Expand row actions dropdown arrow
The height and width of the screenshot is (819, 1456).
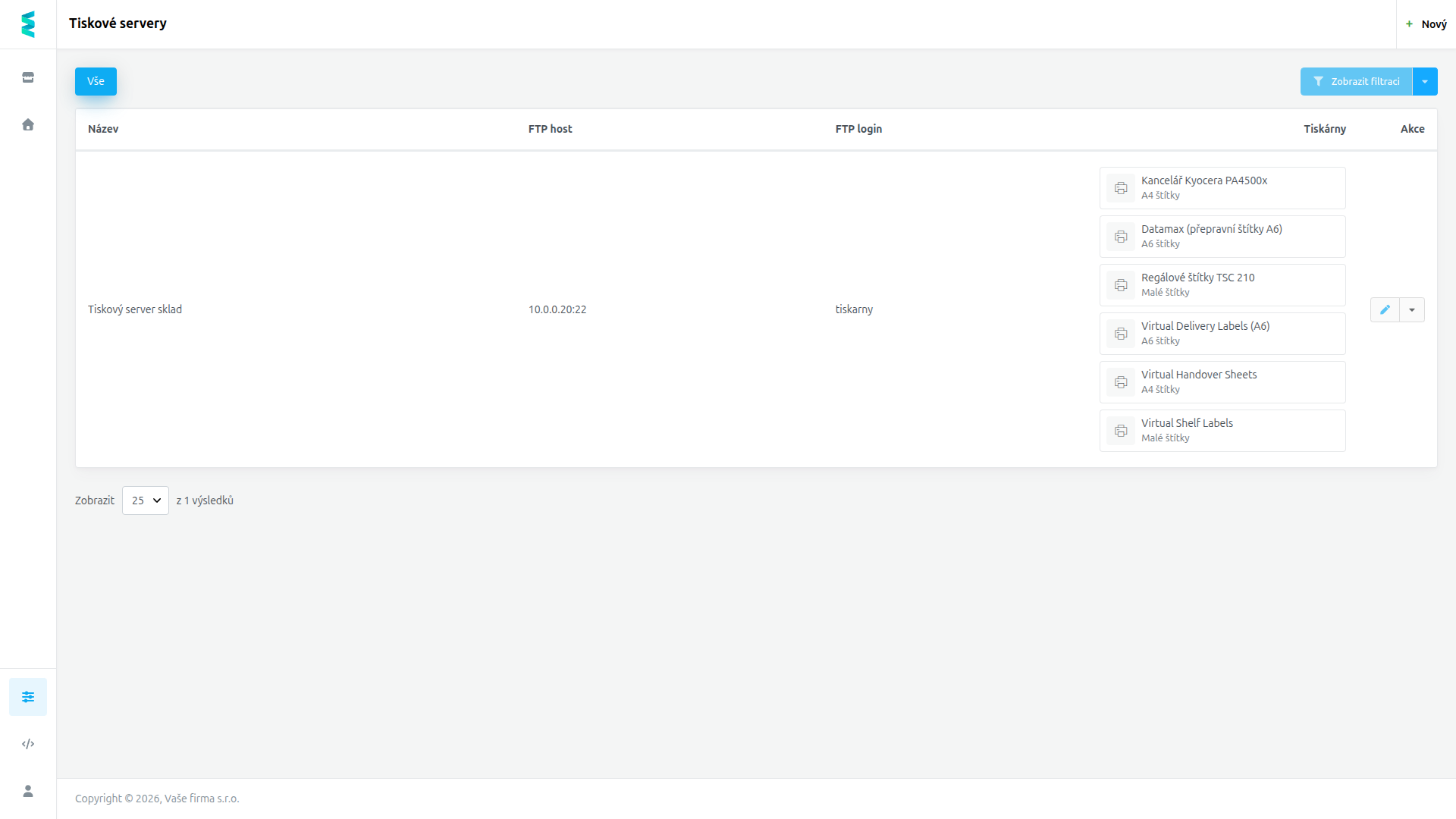click(x=1412, y=309)
